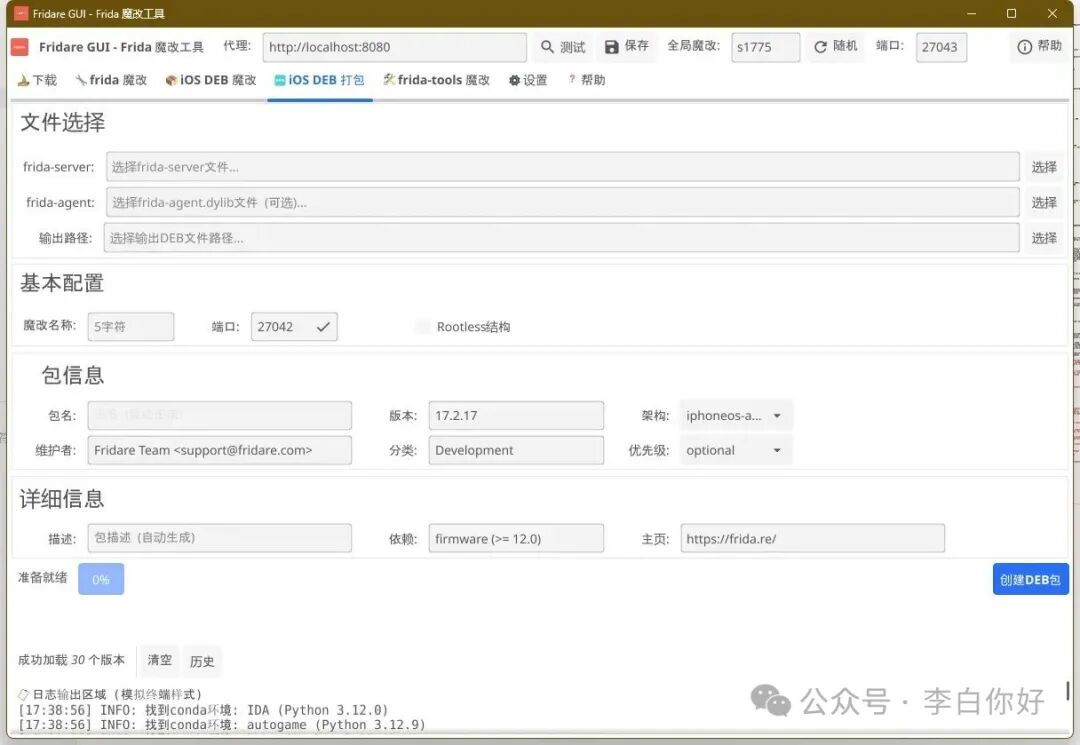
Task: Click the 准备就绪 status text
Action: point(43,577)
